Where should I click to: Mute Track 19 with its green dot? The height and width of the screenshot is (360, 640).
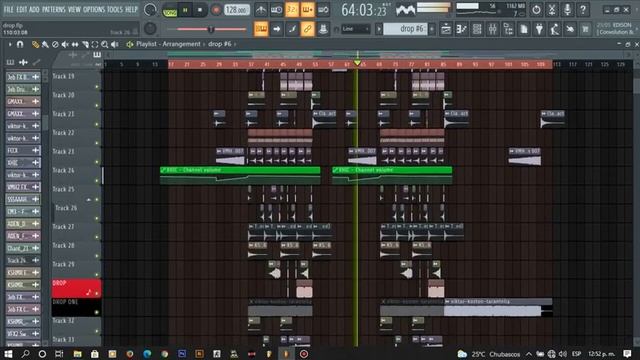tap(97, 87)
